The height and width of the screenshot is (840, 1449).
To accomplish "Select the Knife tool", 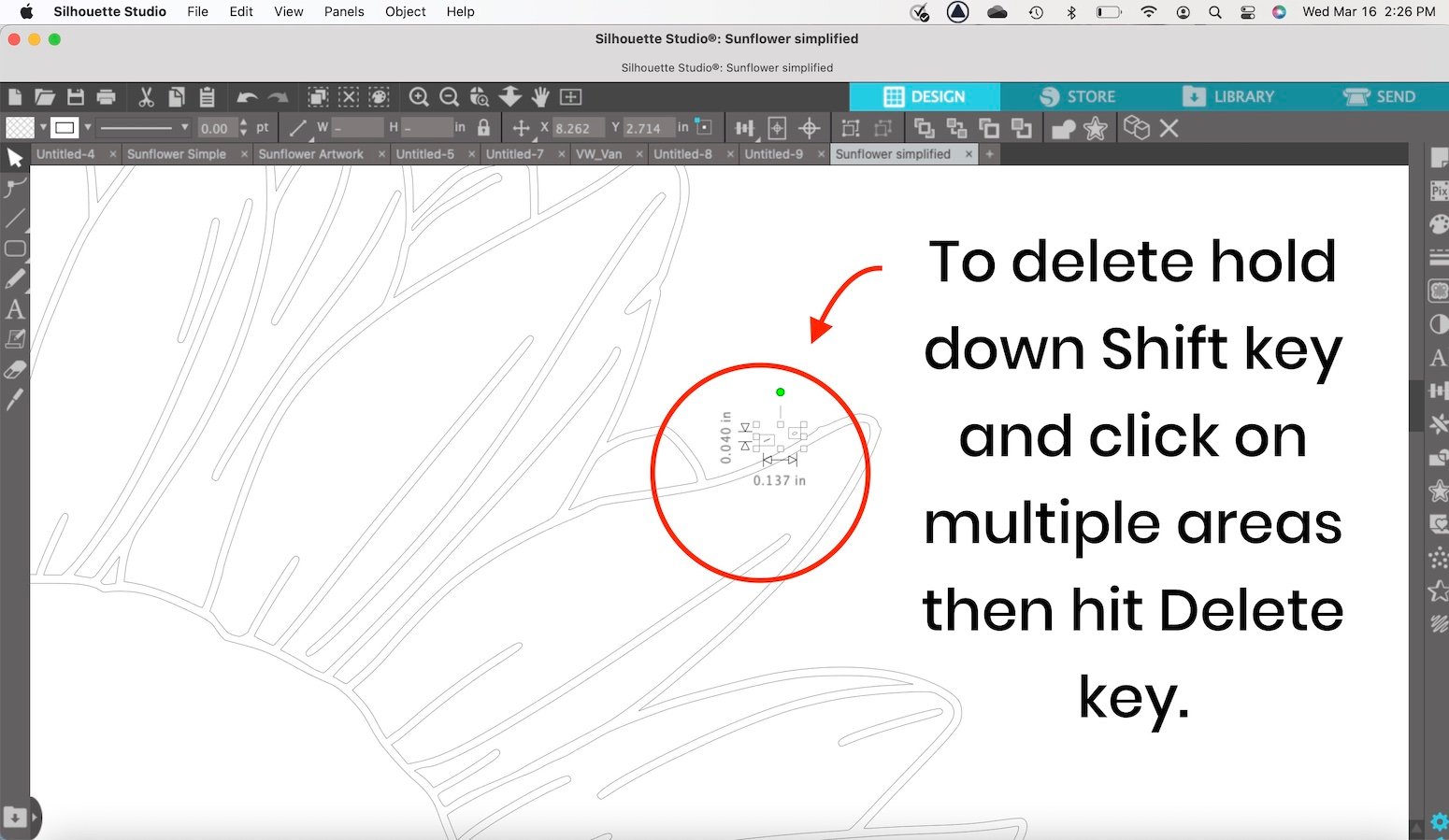I will [15, 400].
